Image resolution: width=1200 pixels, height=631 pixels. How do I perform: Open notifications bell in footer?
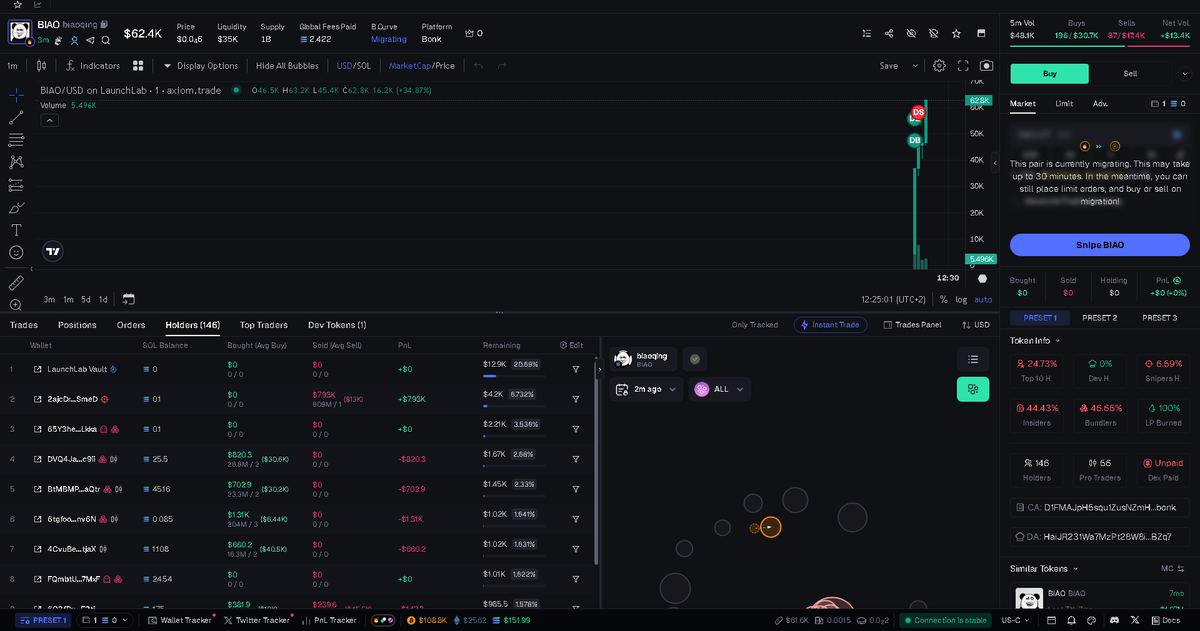tap(1071, 620)
